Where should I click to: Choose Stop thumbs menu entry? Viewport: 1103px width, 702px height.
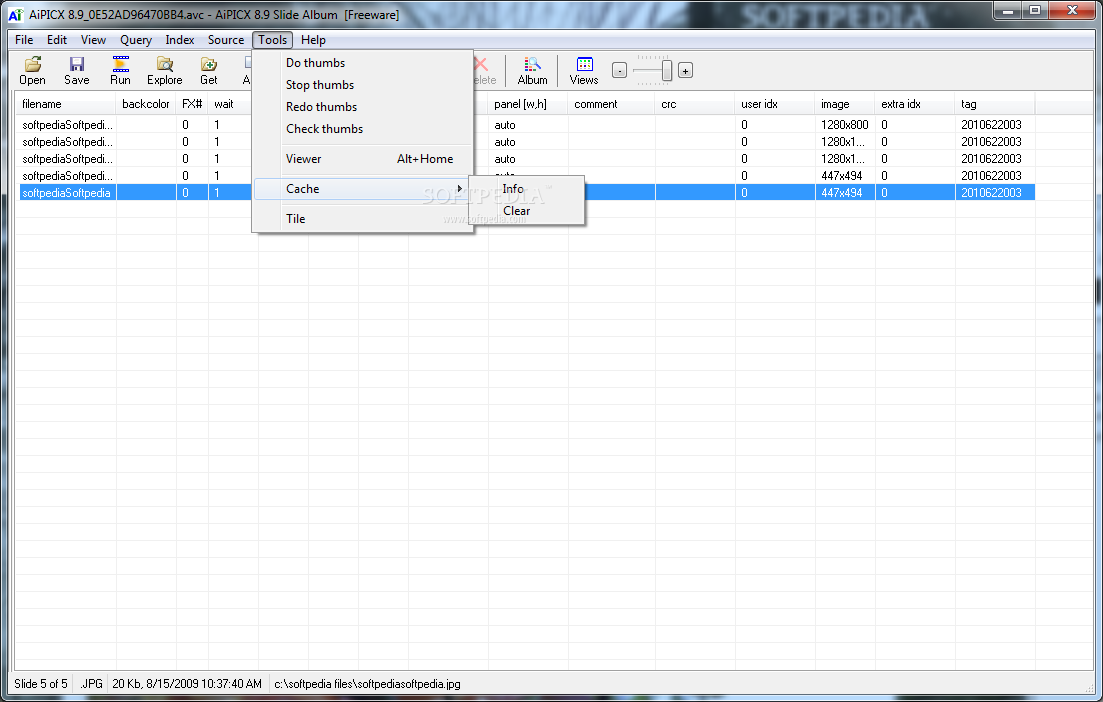[363, 84]
